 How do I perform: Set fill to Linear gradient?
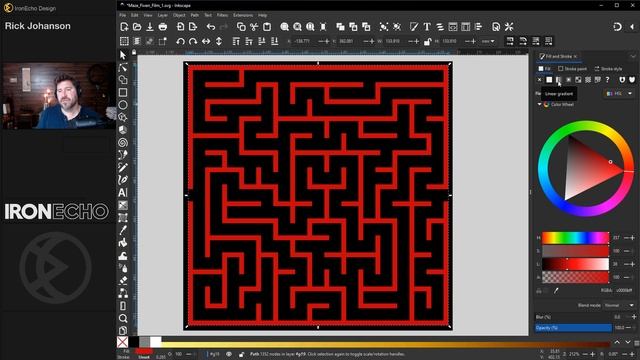[559, 80]
